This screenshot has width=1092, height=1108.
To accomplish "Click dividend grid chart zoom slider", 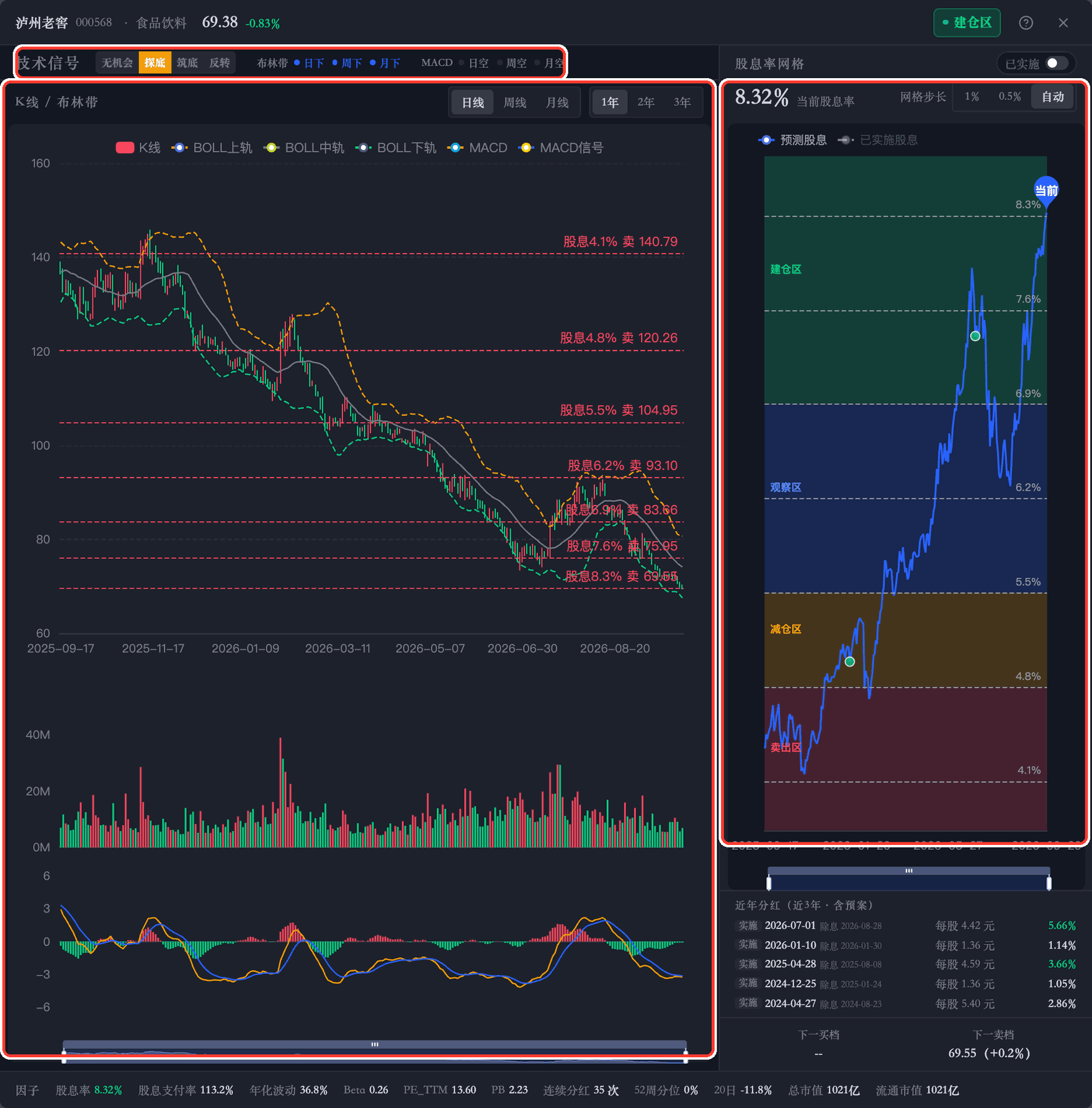I will (x=908, y=871).
